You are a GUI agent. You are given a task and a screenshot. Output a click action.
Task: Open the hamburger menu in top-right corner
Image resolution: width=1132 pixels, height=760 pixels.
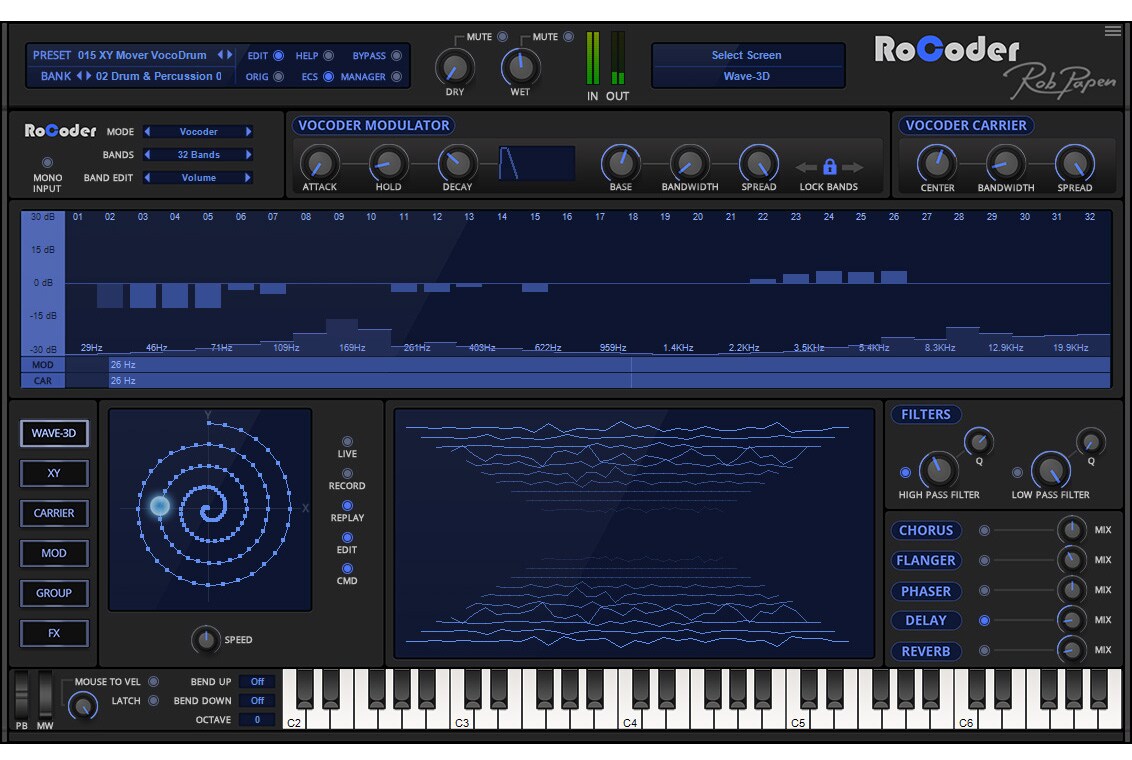1113,31
